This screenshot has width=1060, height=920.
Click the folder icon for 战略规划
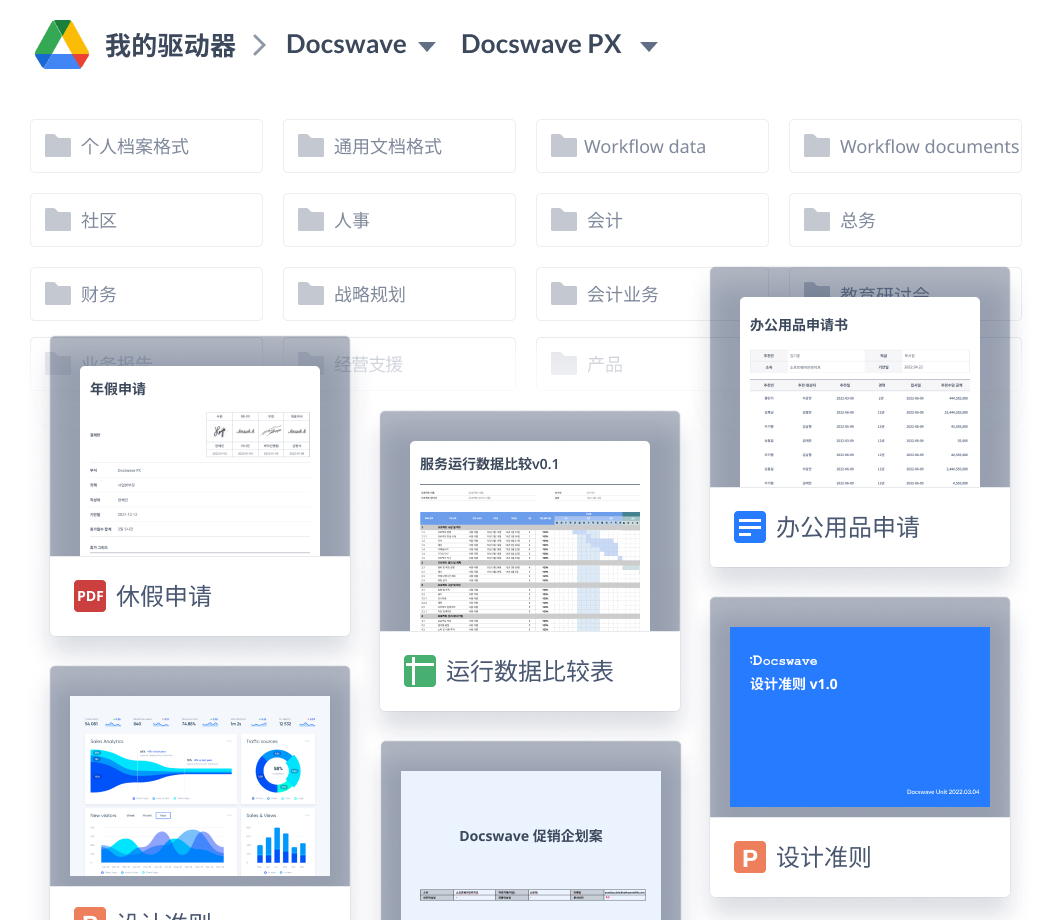[311, 294]
